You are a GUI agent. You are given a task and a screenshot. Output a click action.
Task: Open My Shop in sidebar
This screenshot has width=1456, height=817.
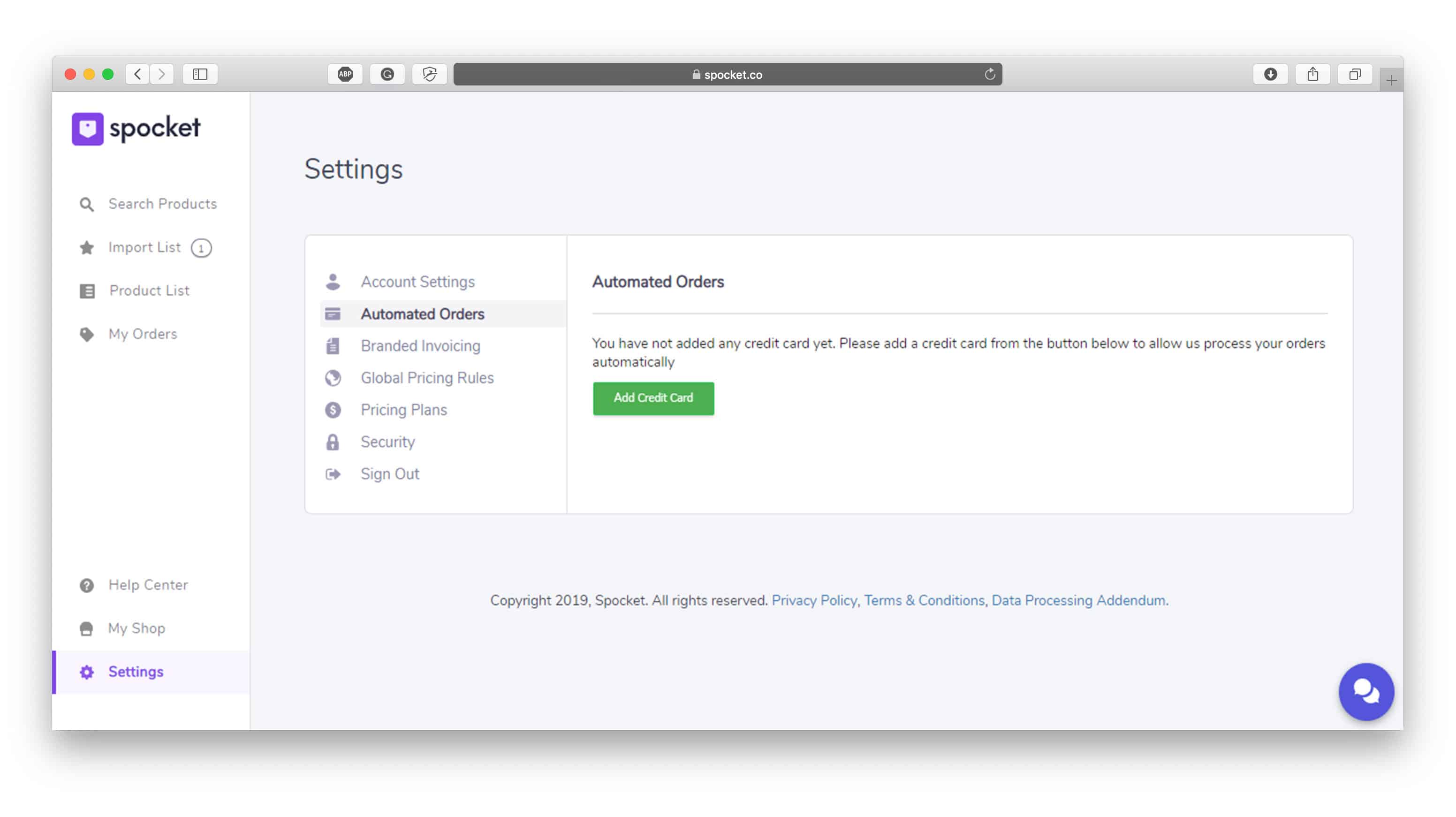coord(151,629)
